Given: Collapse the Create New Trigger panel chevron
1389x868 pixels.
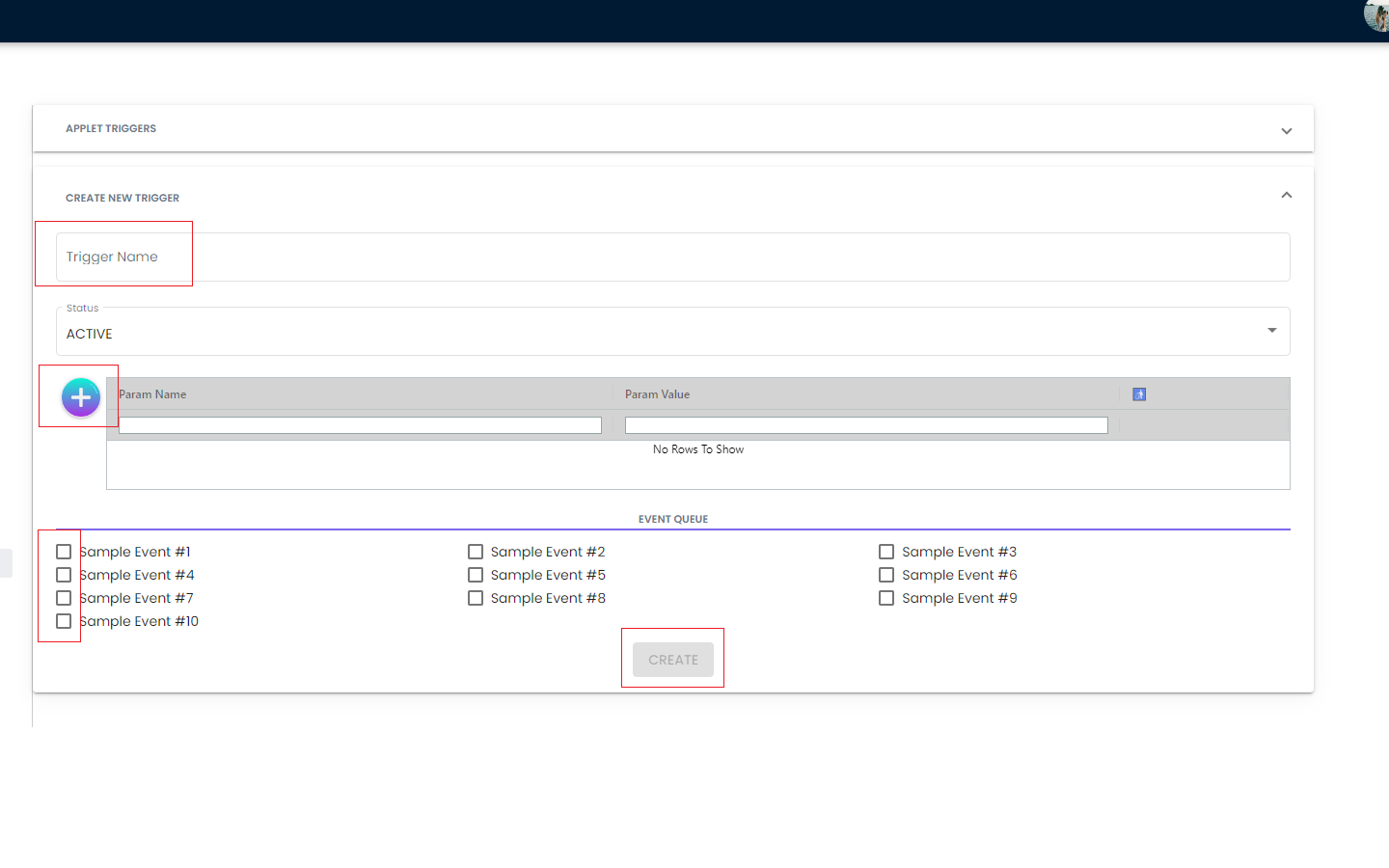Looking at the screenshot, I should (1286, 195).
